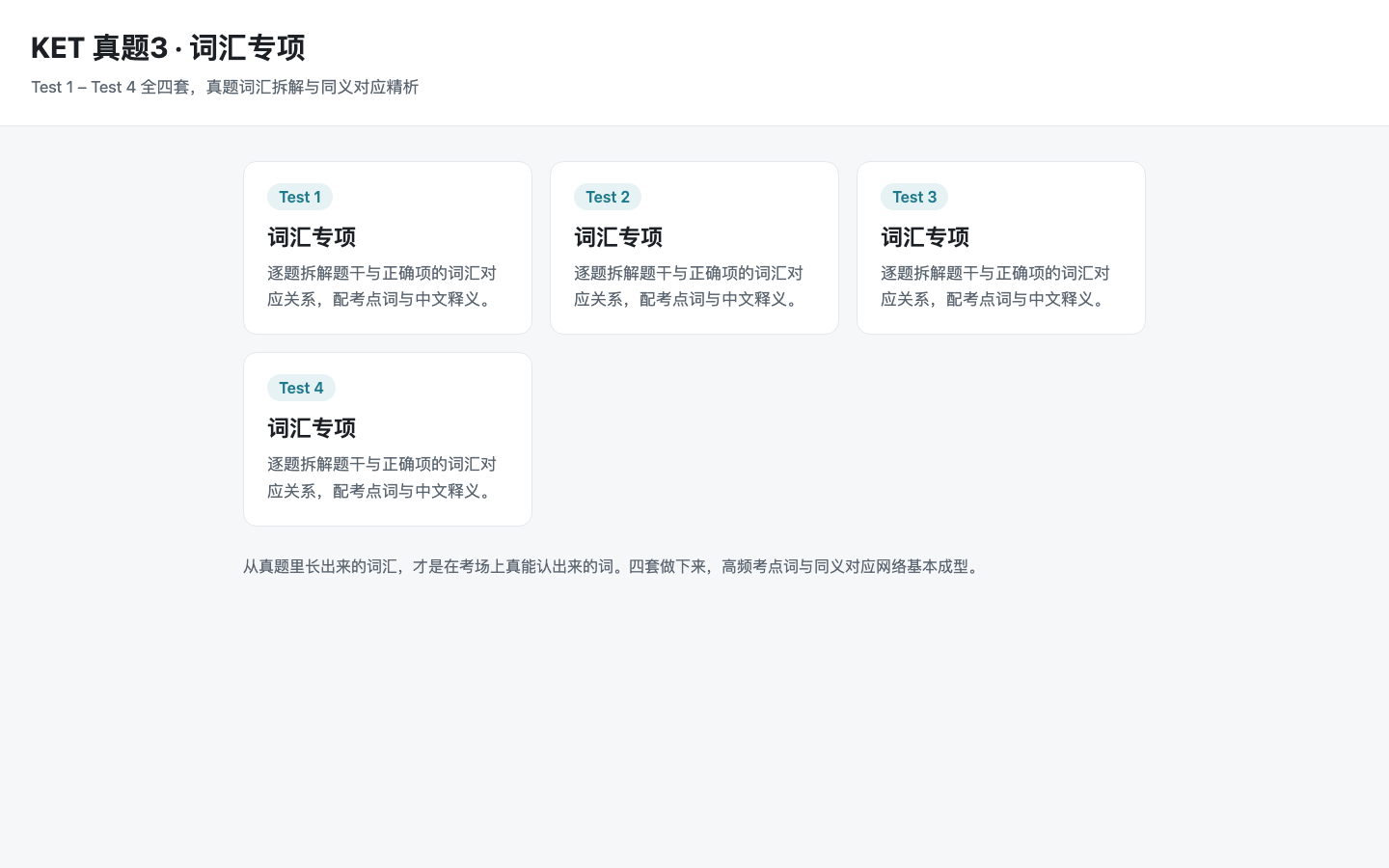The image size is (1389, 868).
Task: Click the description text in the Test 3 card
Action: tap(995, 286)
